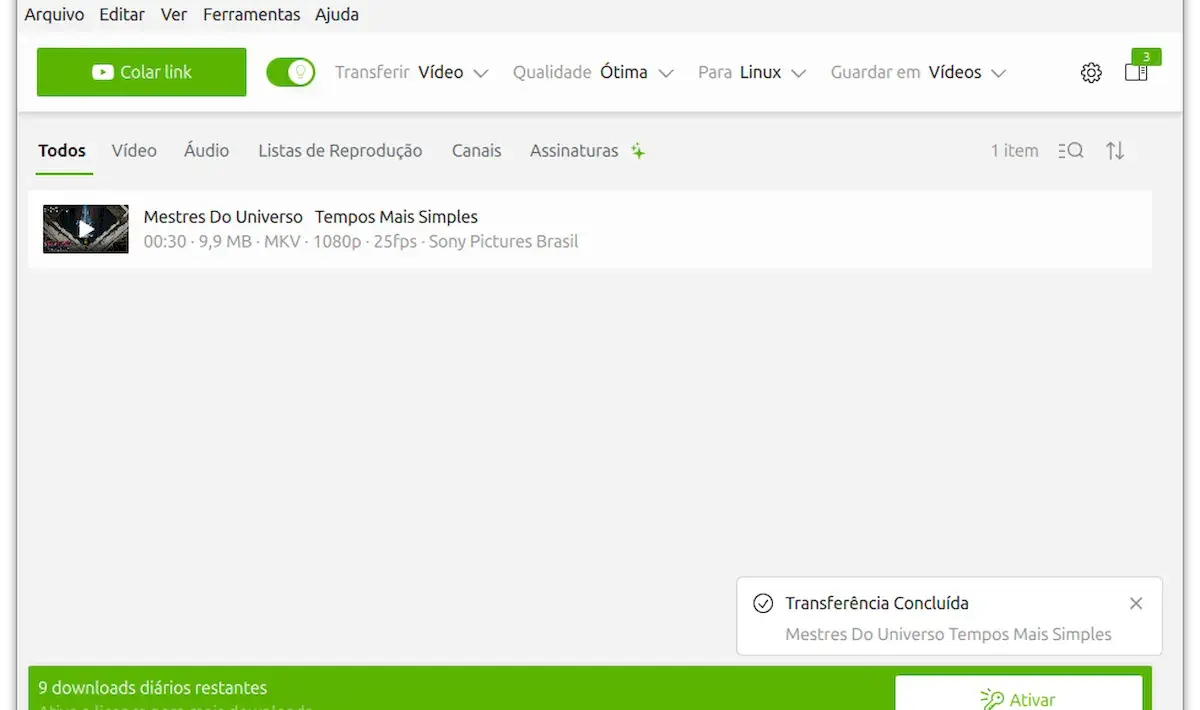The image size is (1200, 710).
Task: Click the 1 item count label
Action: click(x=1015, y=151)
